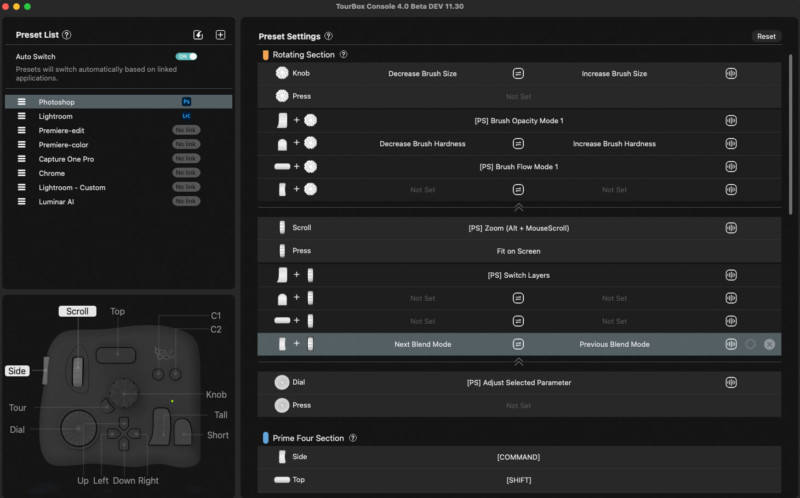
Task: Click the No link badge for Chrome
Action: tap(186, 173)
